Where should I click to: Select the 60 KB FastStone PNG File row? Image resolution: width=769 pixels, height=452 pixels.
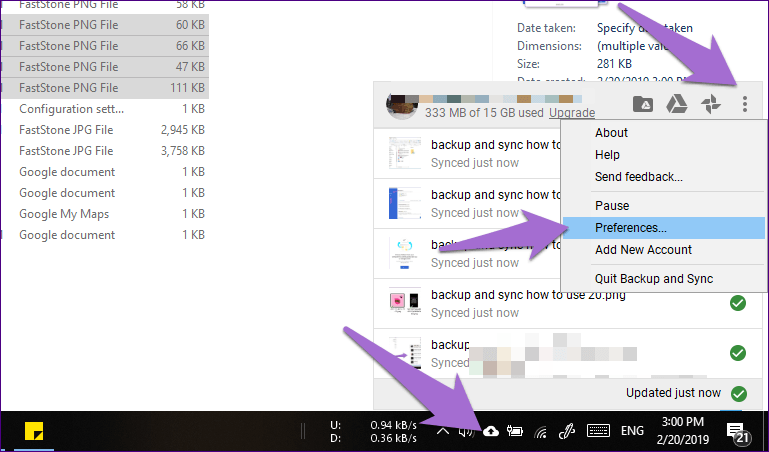[x=105, y=25]
